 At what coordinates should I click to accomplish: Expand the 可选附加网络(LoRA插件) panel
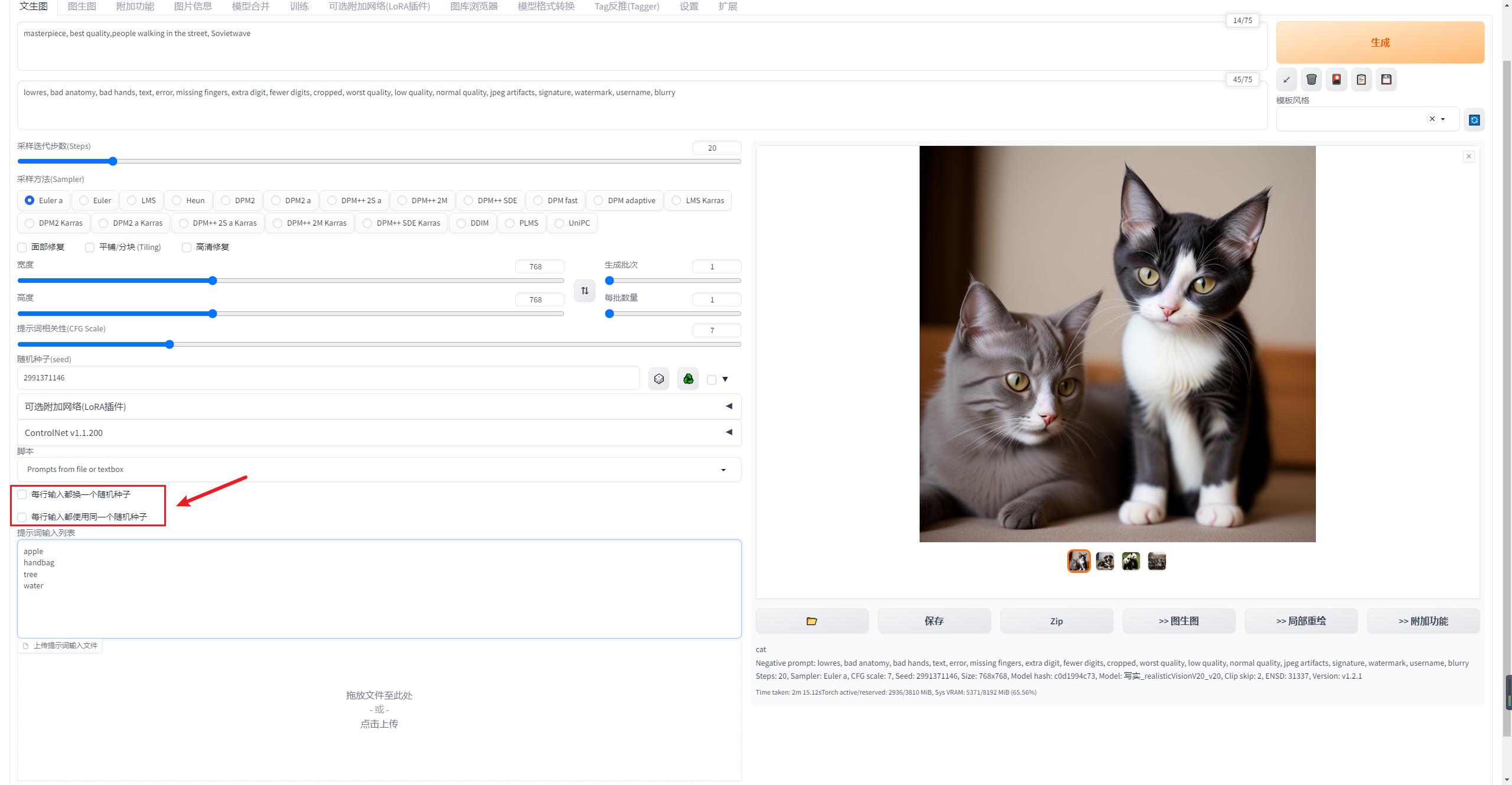click(x=728, y=406)
